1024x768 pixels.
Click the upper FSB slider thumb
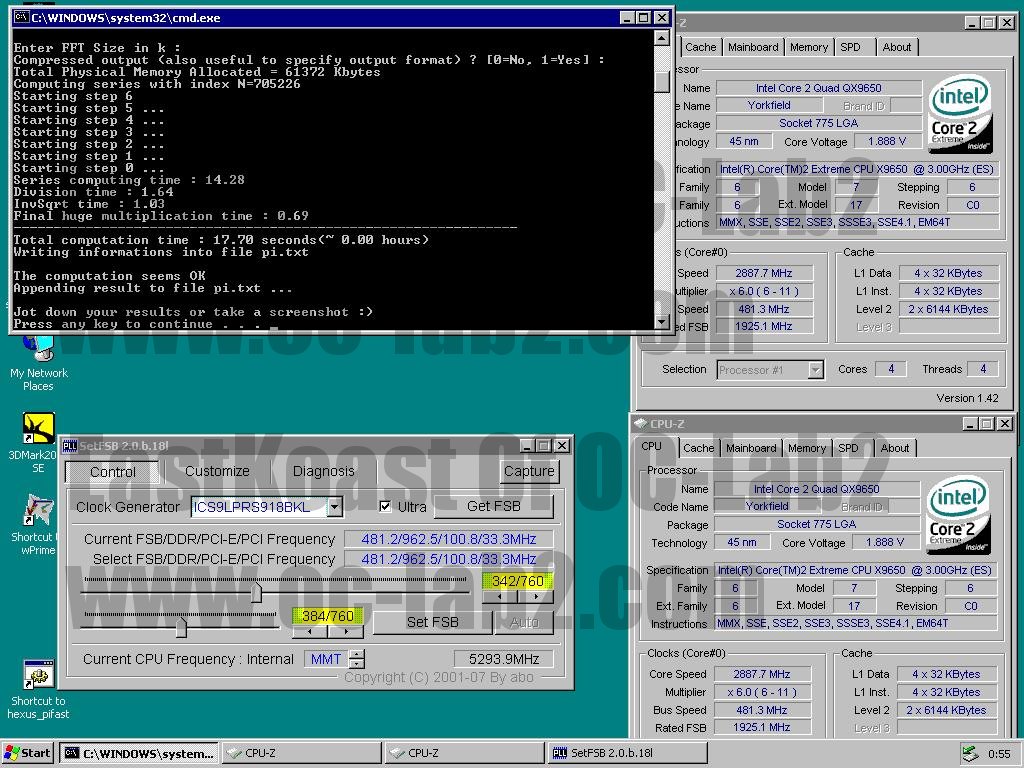pyautogui.click(x=257, y=592)
